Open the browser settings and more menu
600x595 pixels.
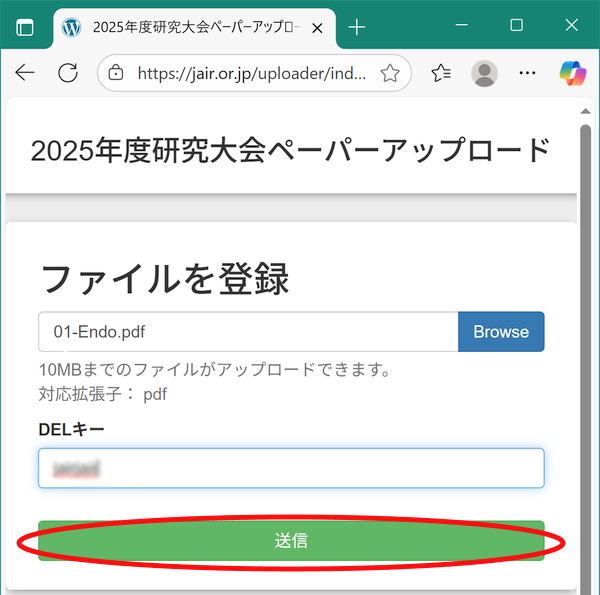point(527,73)
